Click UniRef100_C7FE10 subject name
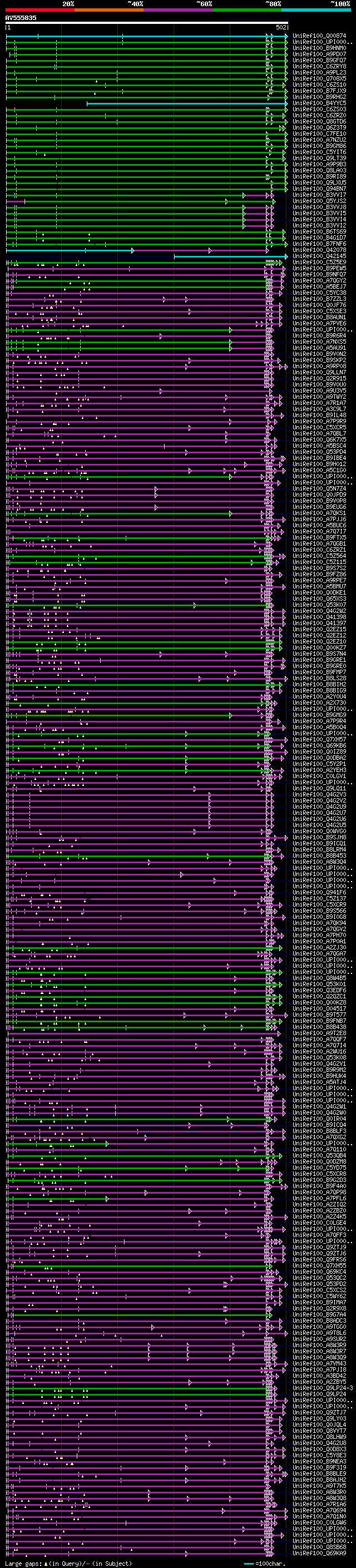 [x=319, y=134]
